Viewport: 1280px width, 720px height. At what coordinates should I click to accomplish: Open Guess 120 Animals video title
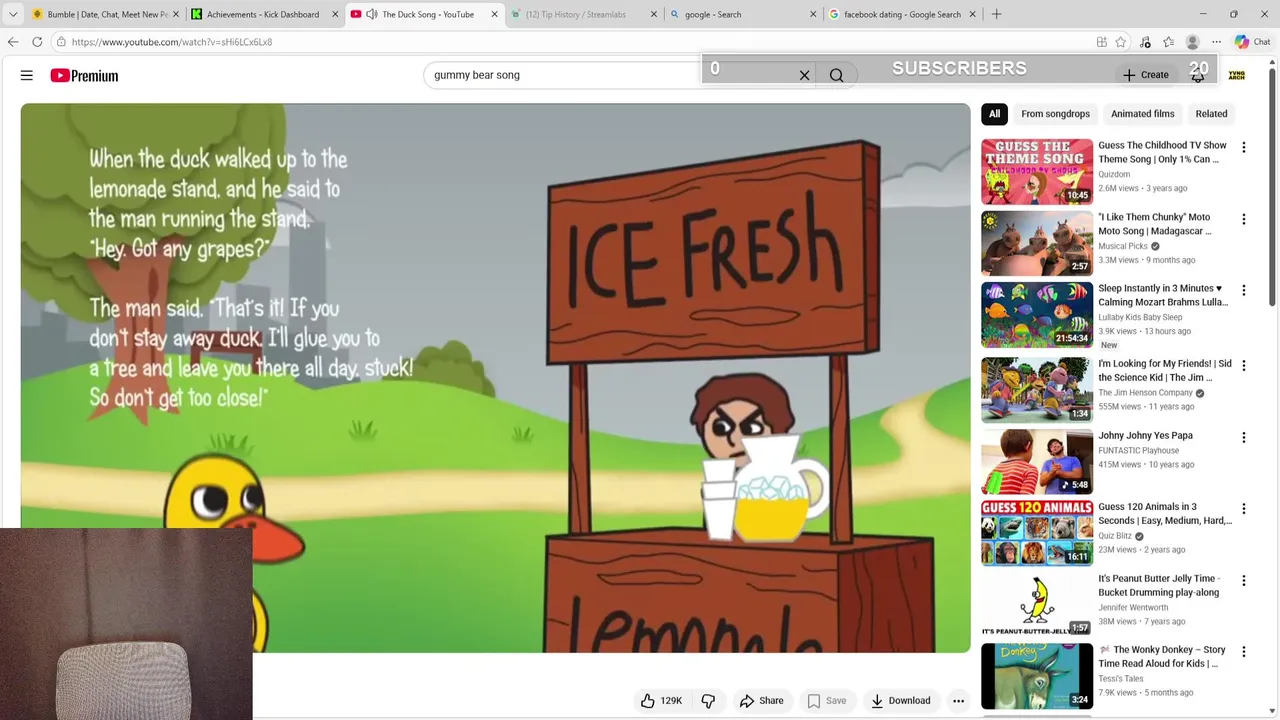point(1165,514)
